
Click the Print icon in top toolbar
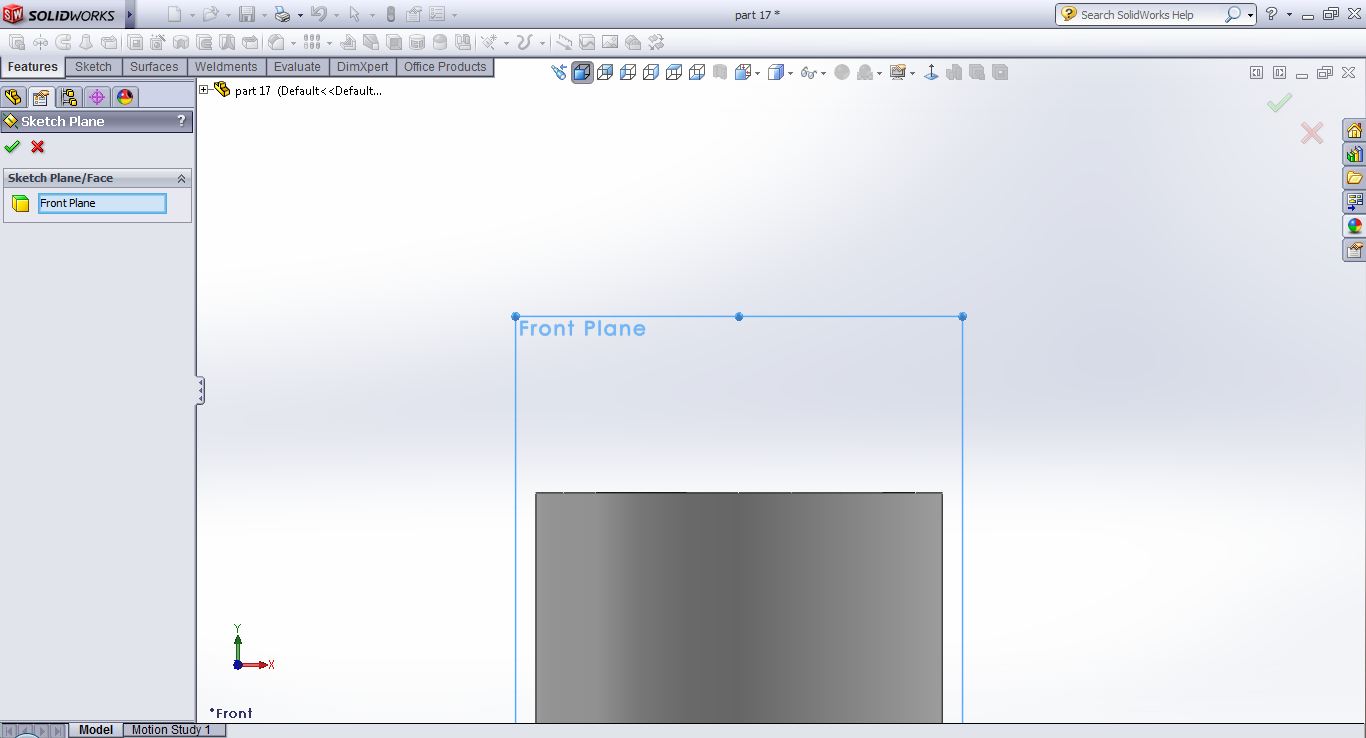point(282,14)
